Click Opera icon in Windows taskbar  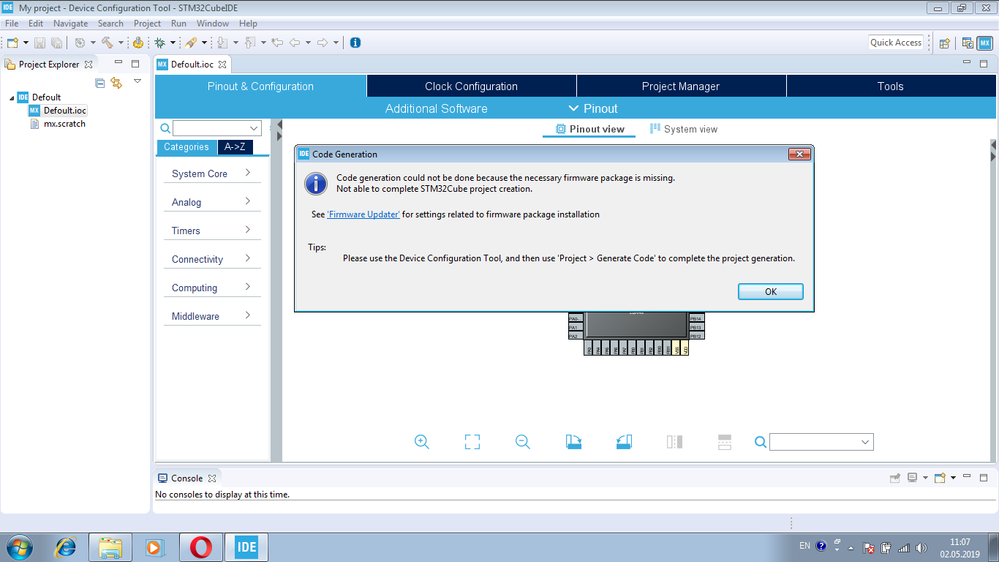201,547
